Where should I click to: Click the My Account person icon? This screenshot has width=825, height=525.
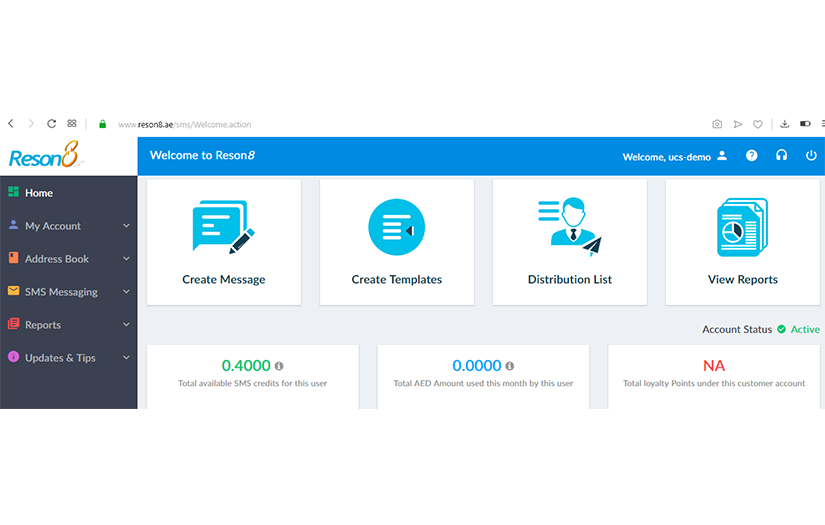14,225
